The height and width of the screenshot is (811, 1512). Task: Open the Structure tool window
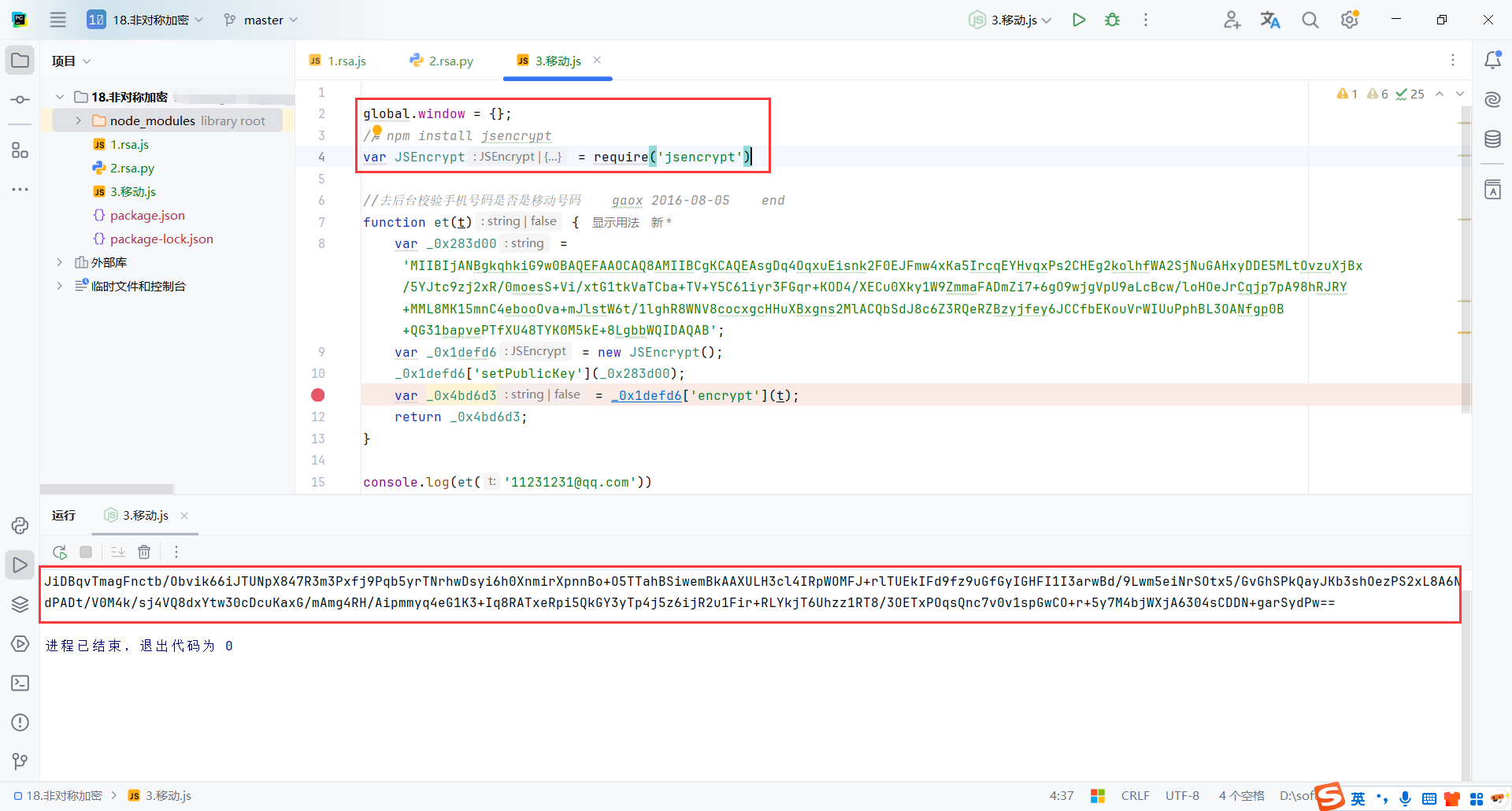[20, 150]
